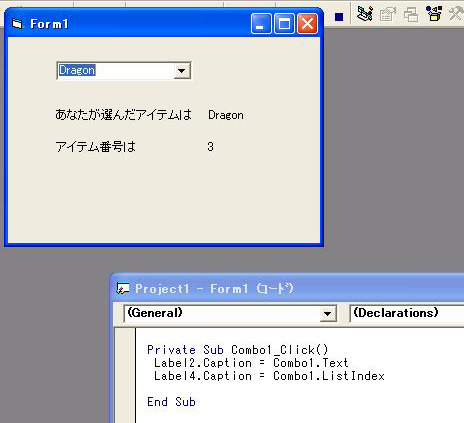Image resolution: width=464 pixels, height=423 pixels.
Task: Close the running Form1 window
Action: (307, 24)
